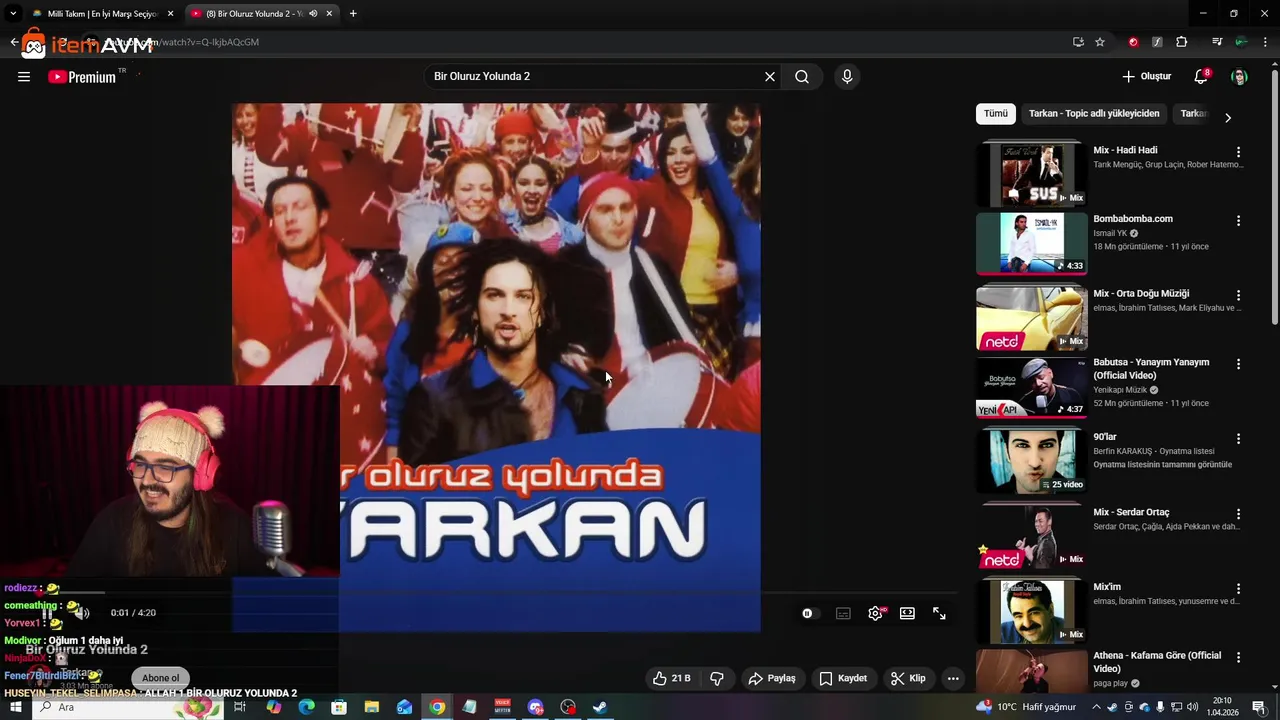Run search with the magnifier button
Screen dimensions: 1280x720
pos(802,77)
